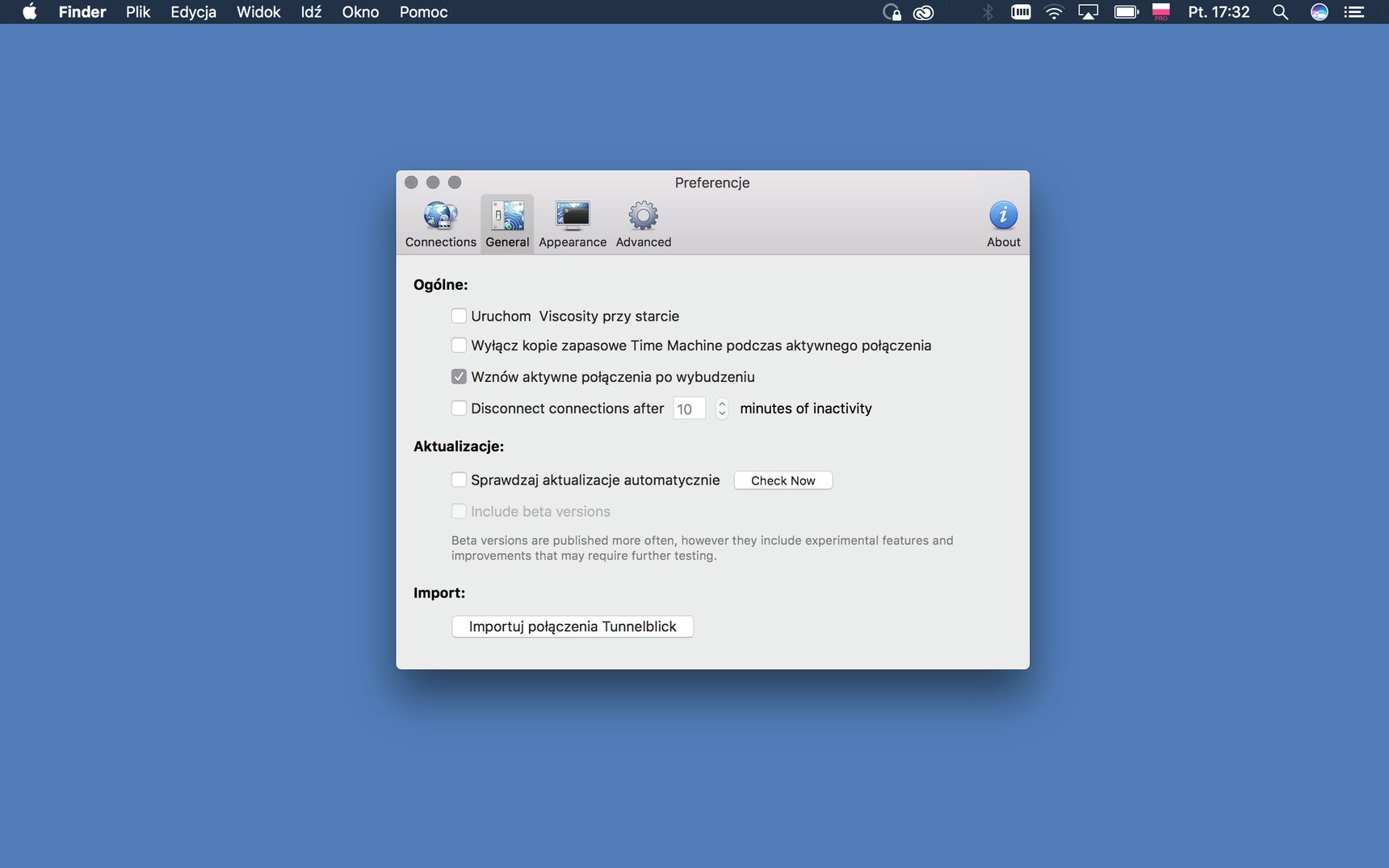This screenshot has height=868, width=1389.
Task: Open the Widok menu
Action: click(258, 12)
